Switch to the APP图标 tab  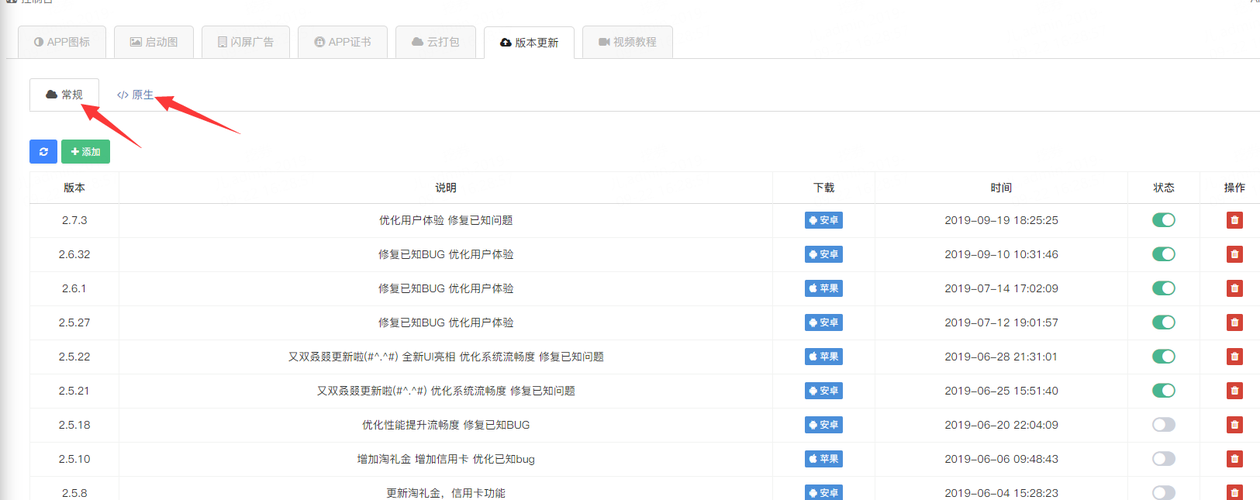[x=62, y=42]
